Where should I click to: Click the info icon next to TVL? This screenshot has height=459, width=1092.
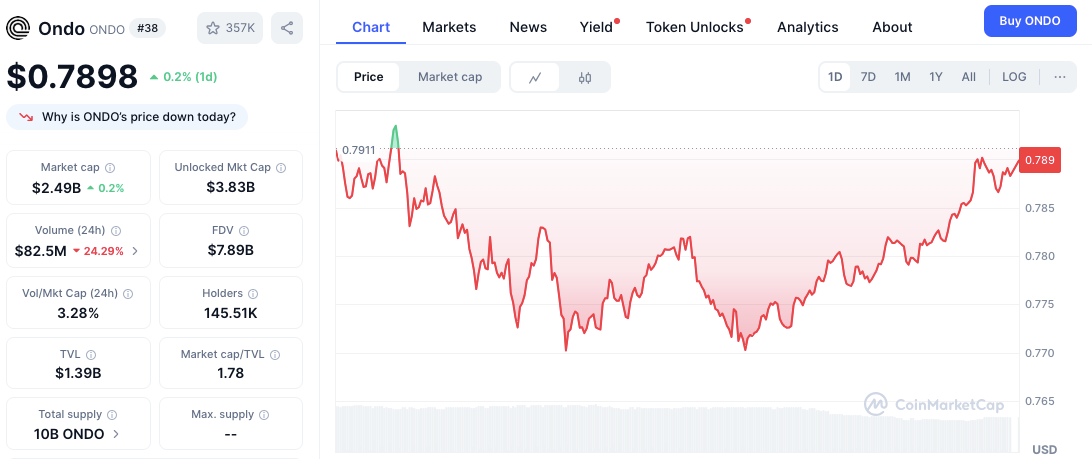click(x=91, y=355)
